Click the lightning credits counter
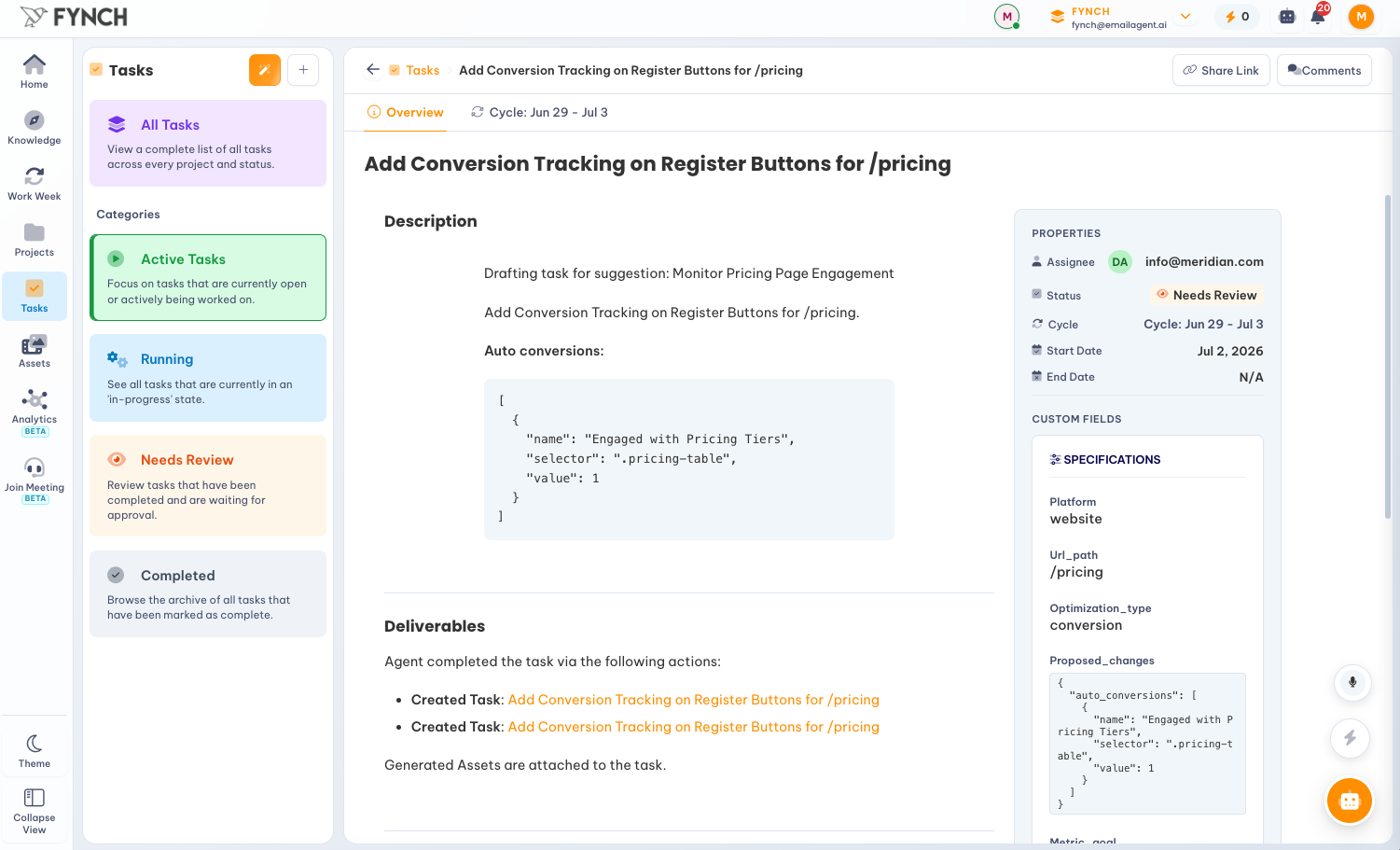 1237,16
